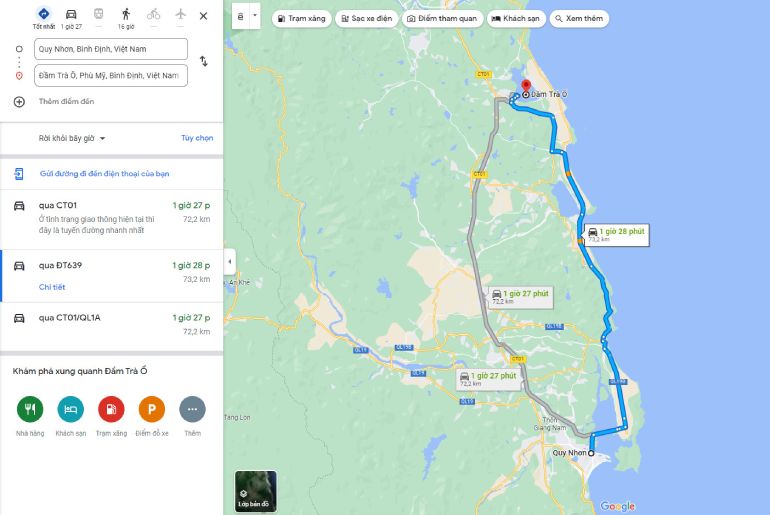Send directions to your phone link
This screenshot has width=770, height=515.
(x=105, y=174)
